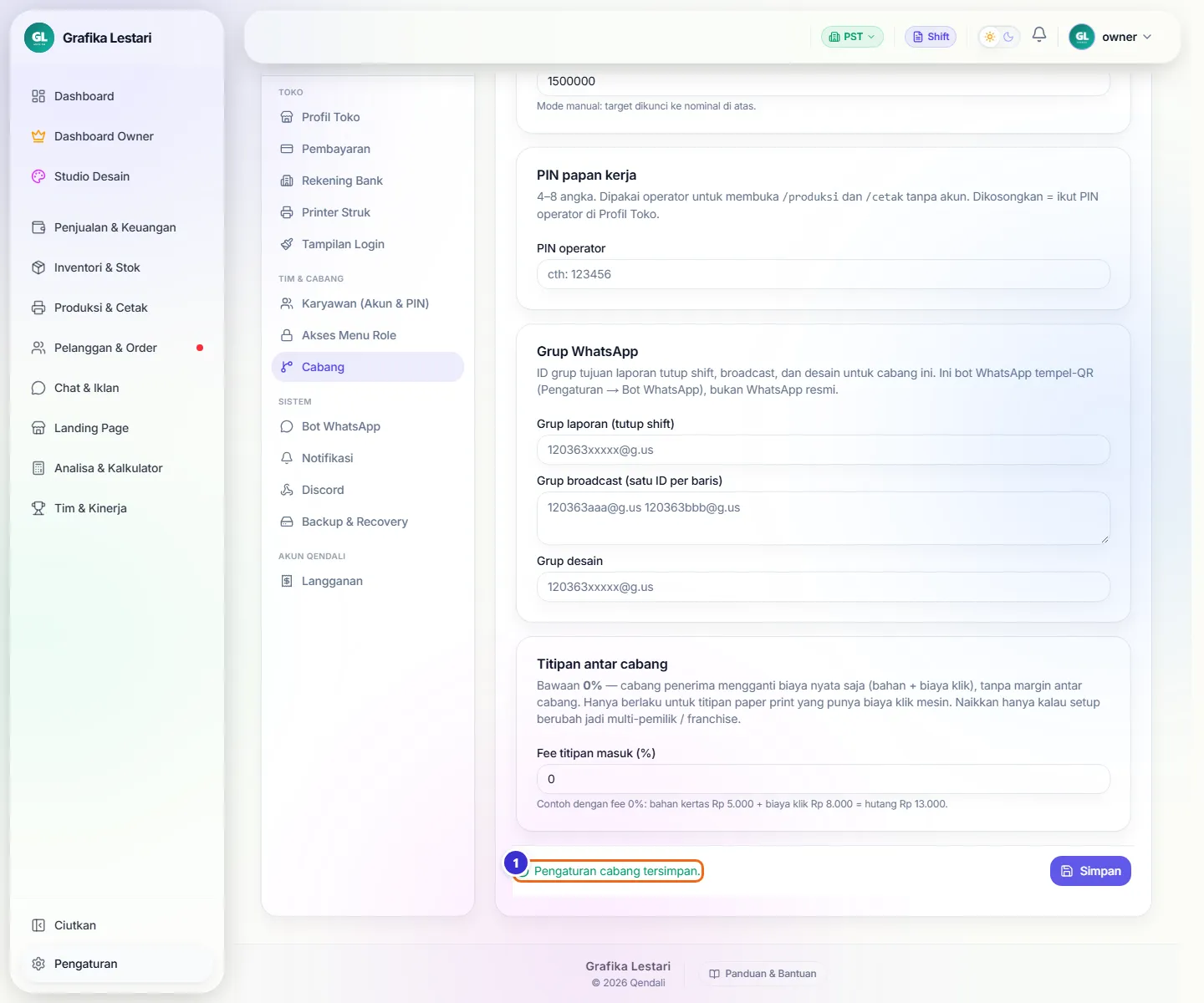
Task: Click the Profil Toko shop icon
Action: (287, 117)
